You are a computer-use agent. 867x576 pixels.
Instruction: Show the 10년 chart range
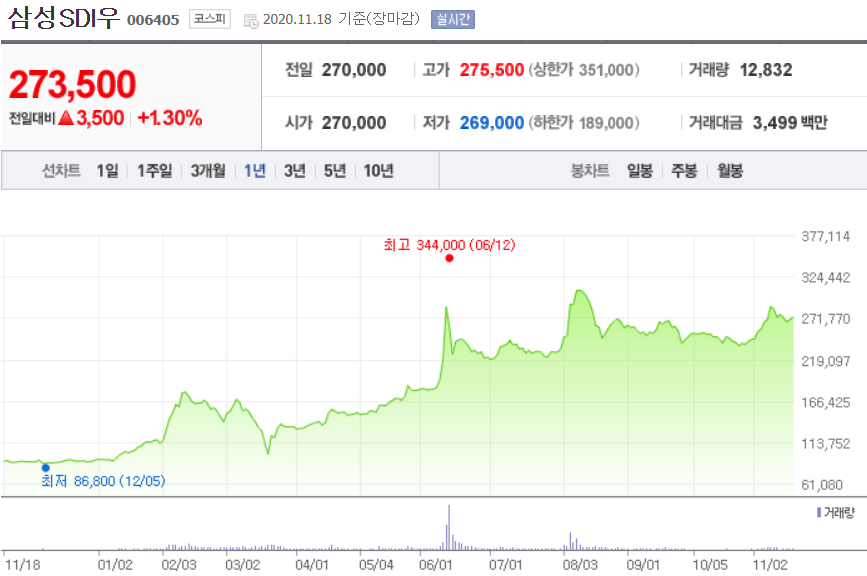pyautogui.click(x=379, y=171)
